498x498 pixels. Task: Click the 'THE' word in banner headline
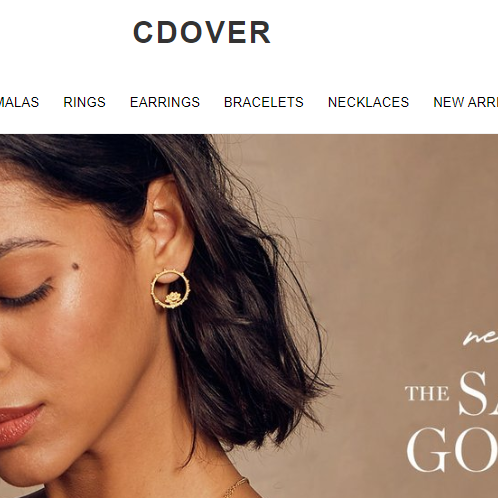pyautogui.click(x=427, y=394)
